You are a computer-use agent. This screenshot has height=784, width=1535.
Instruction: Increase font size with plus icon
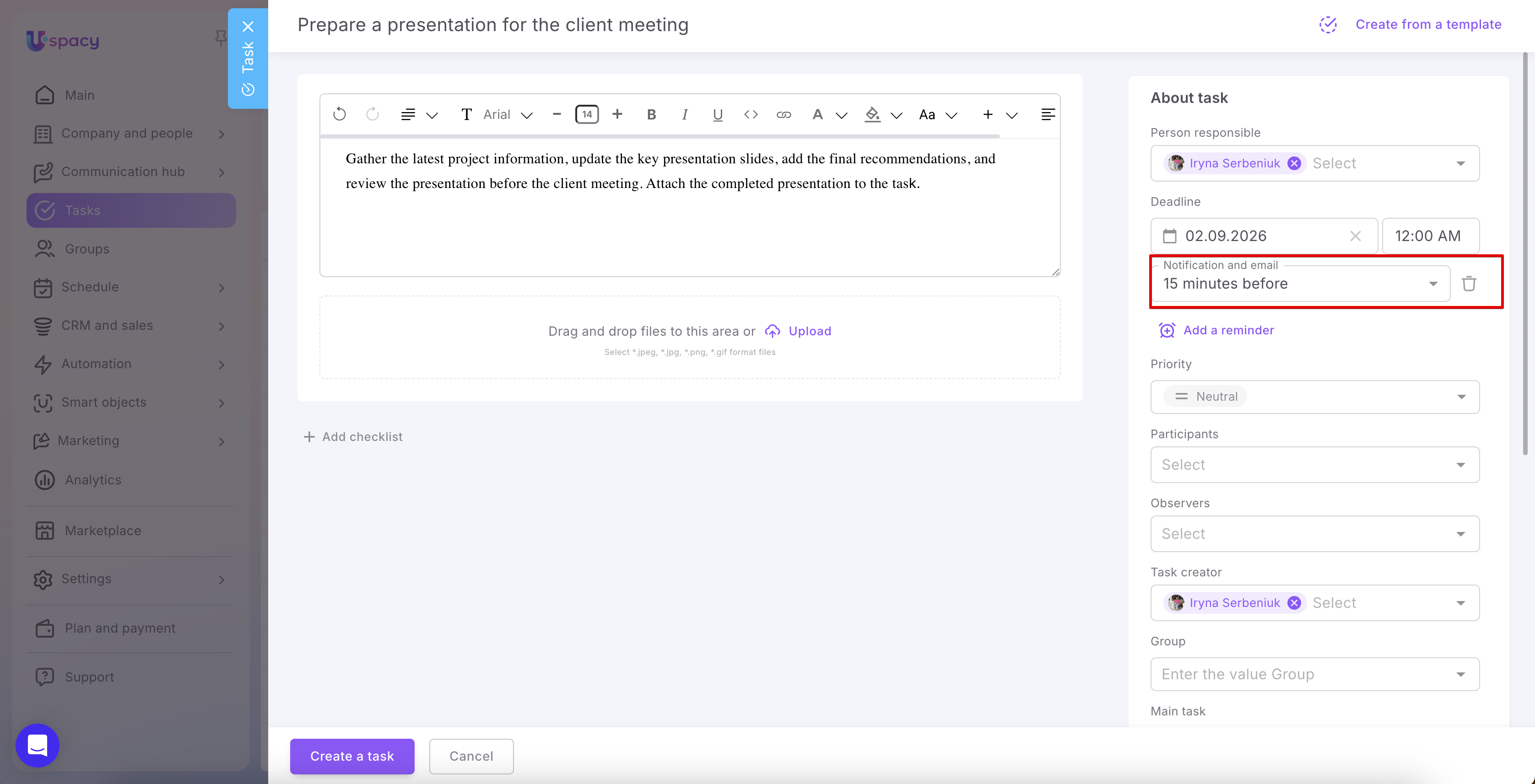617,114
